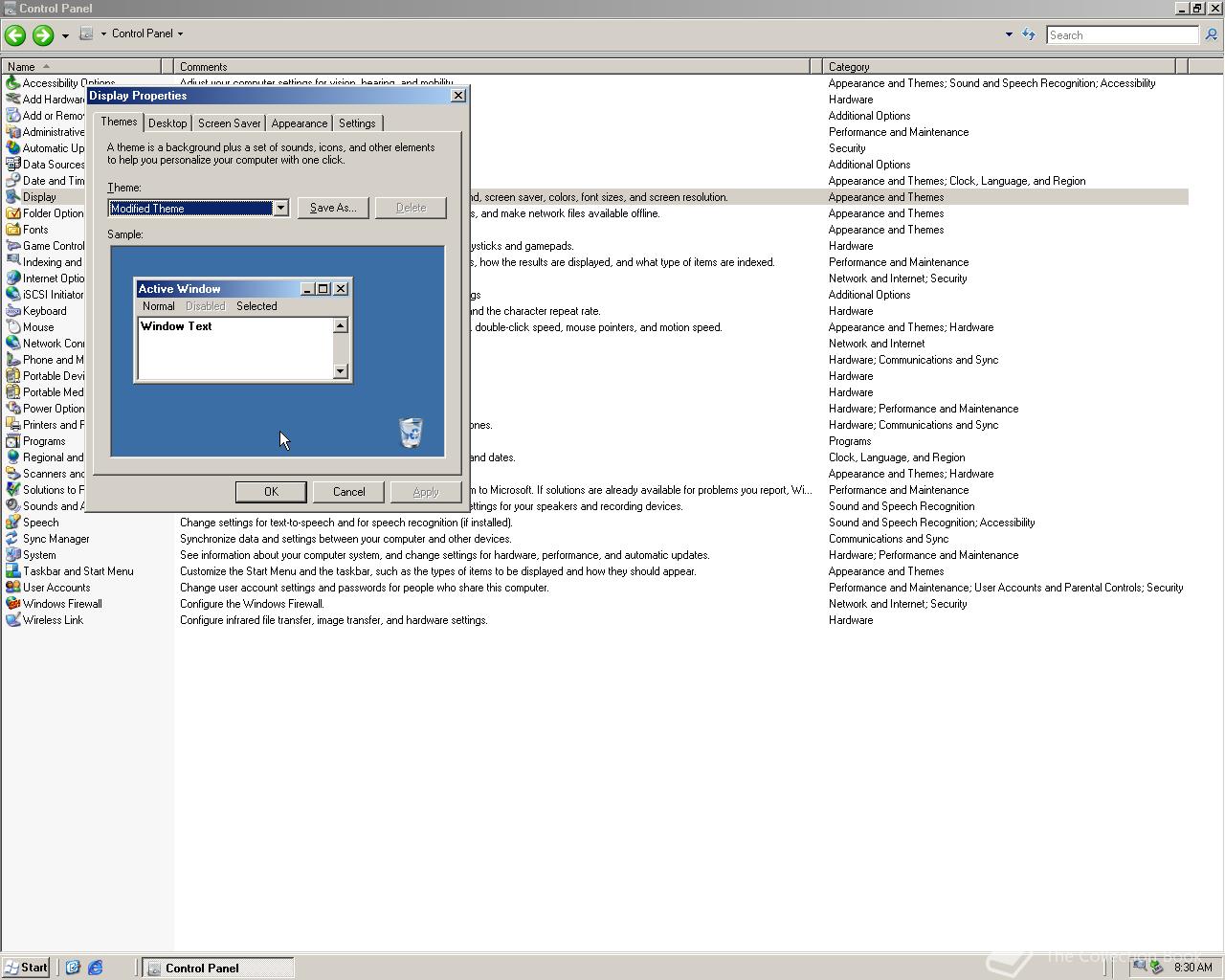Click the Show Desktop quick launch icon

[73, 968]
